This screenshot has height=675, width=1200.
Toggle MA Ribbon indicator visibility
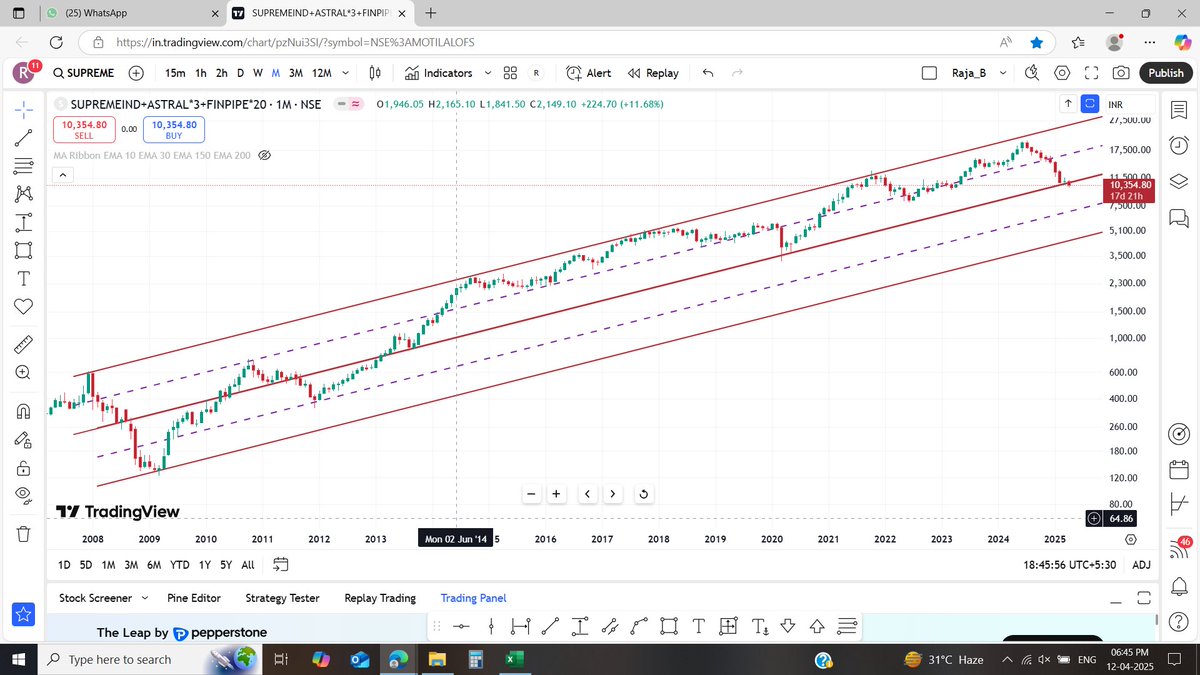tap(265, 155)
